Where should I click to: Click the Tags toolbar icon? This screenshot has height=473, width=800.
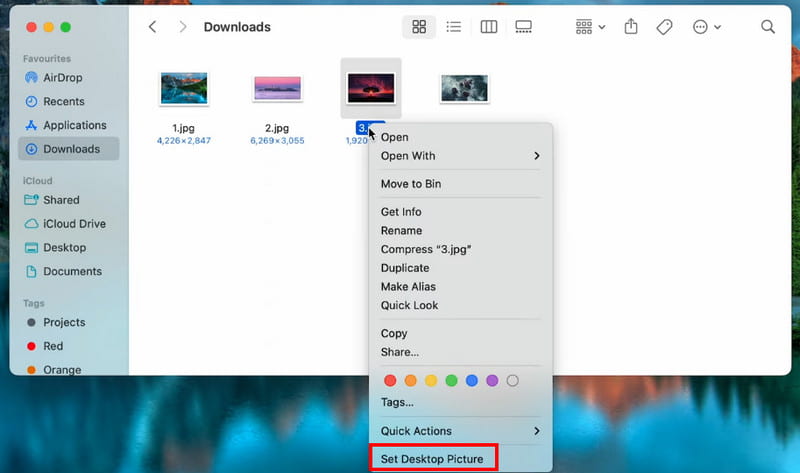tap(664, 27)
